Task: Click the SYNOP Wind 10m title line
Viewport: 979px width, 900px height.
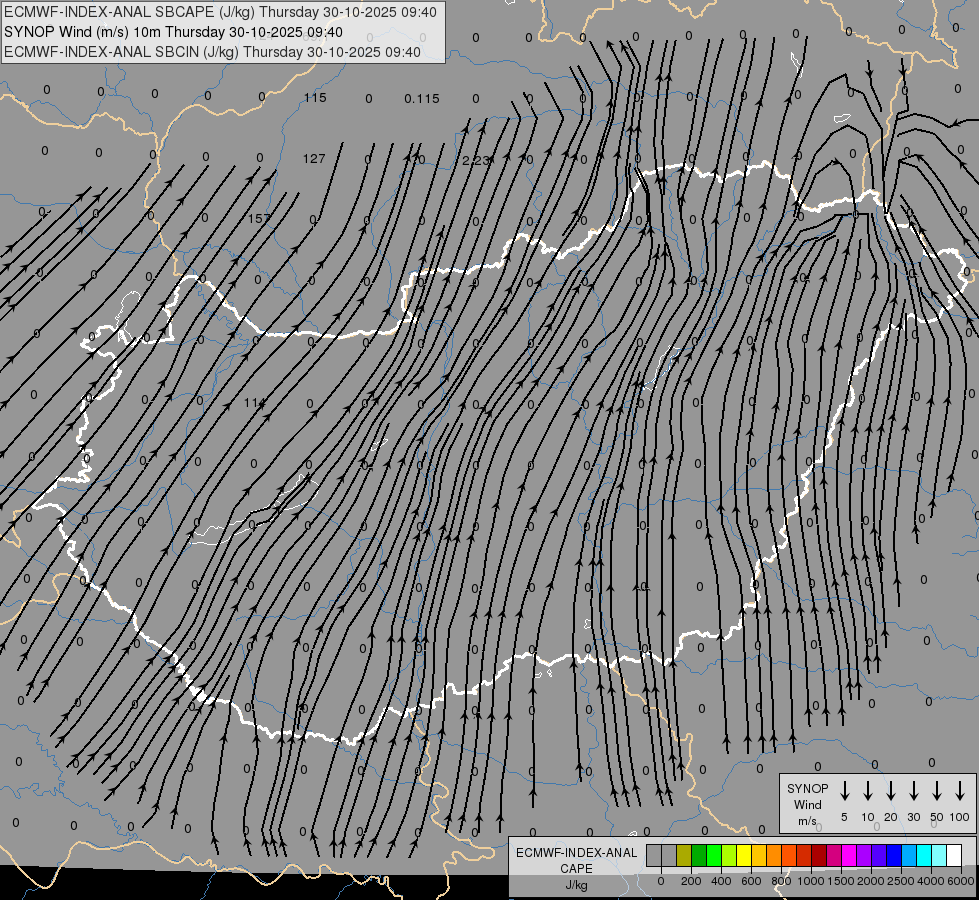Action: click(x=173, y=32)
